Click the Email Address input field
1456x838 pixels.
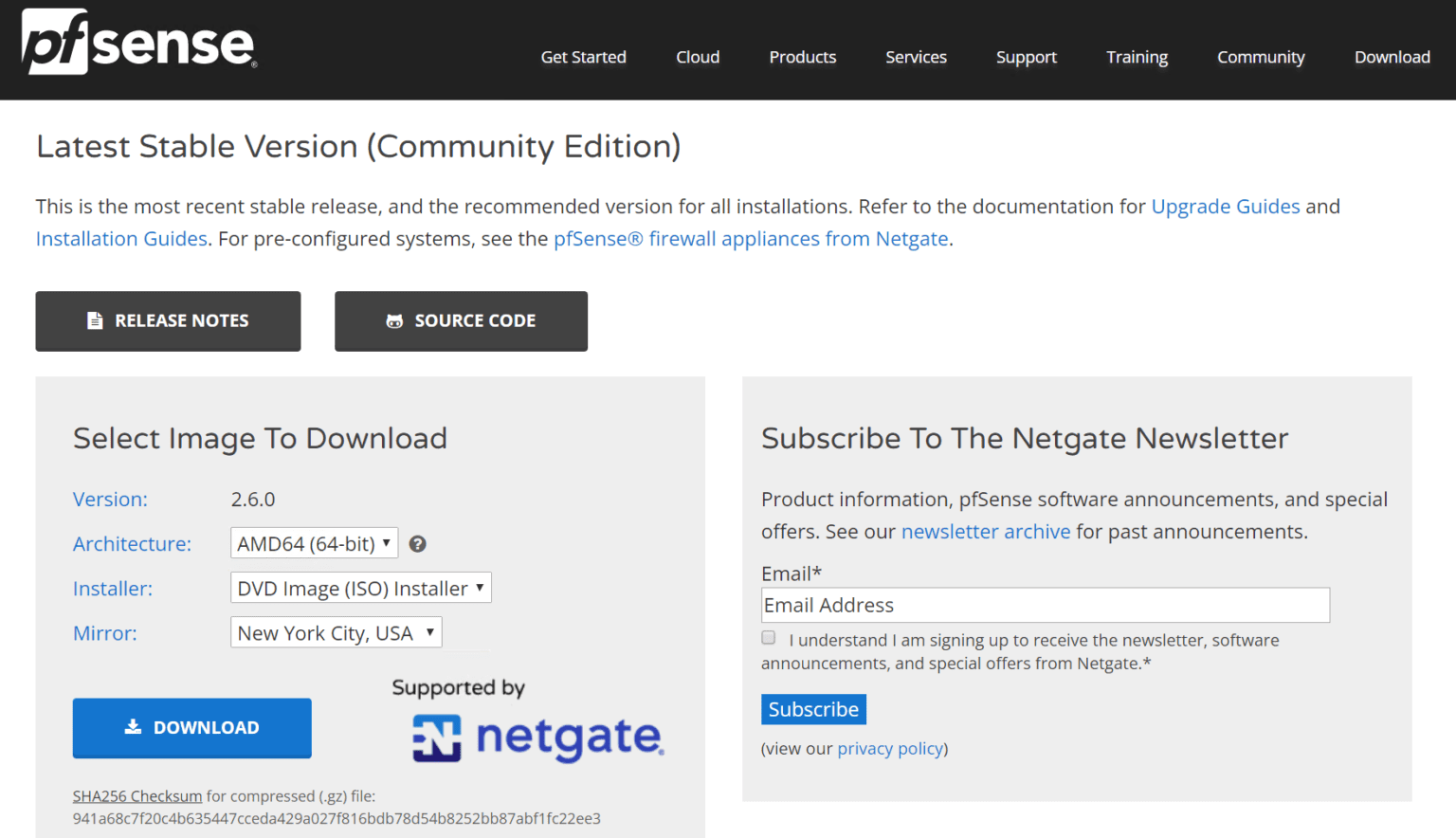[1045, 605]
